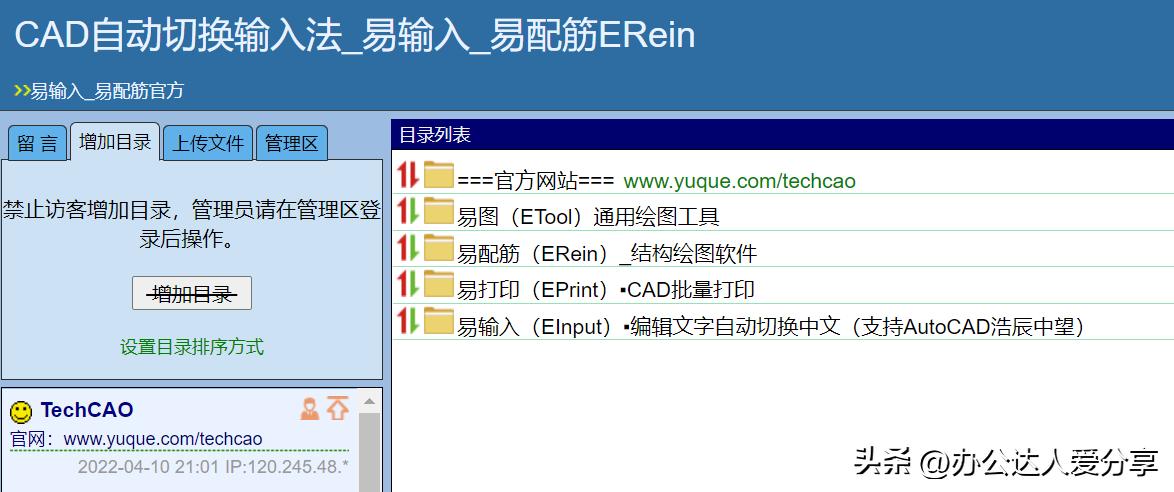Click sort arrows icon beside 易打印 EPrint row
Screen dimensions: 1174x492
tap(408, 284)
